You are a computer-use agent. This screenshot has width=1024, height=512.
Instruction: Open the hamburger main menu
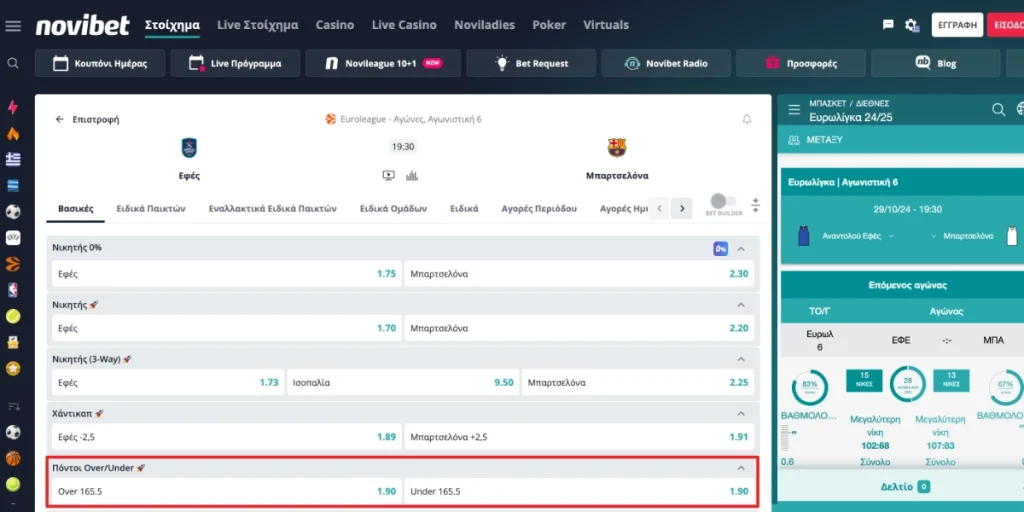pos(13,26)
